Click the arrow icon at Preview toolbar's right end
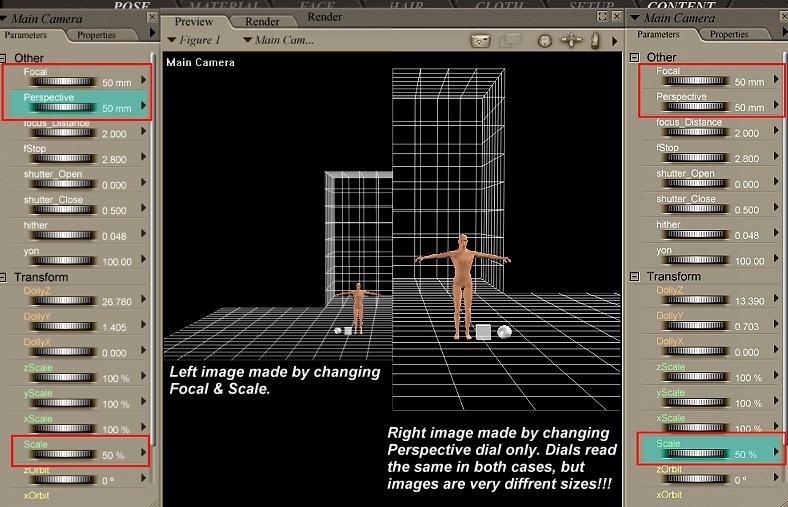 [613, 41]
